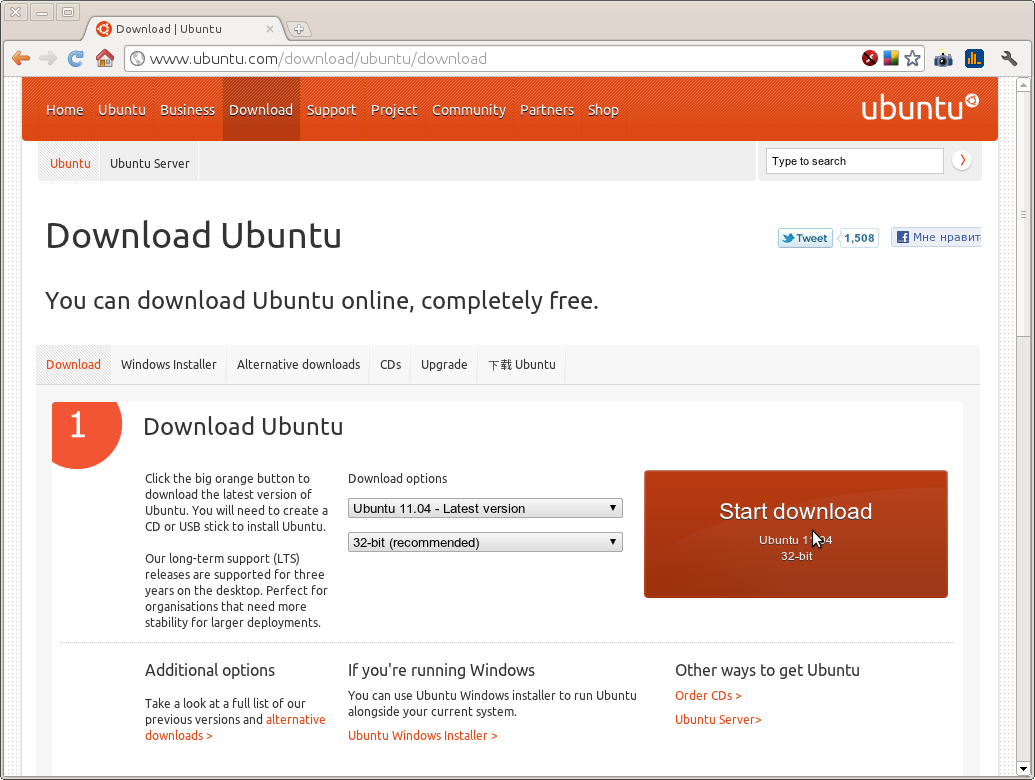Screen dimensions: 1035x780
Task: Click the browser Forward arrow
Action: click(x=48, y=59)
